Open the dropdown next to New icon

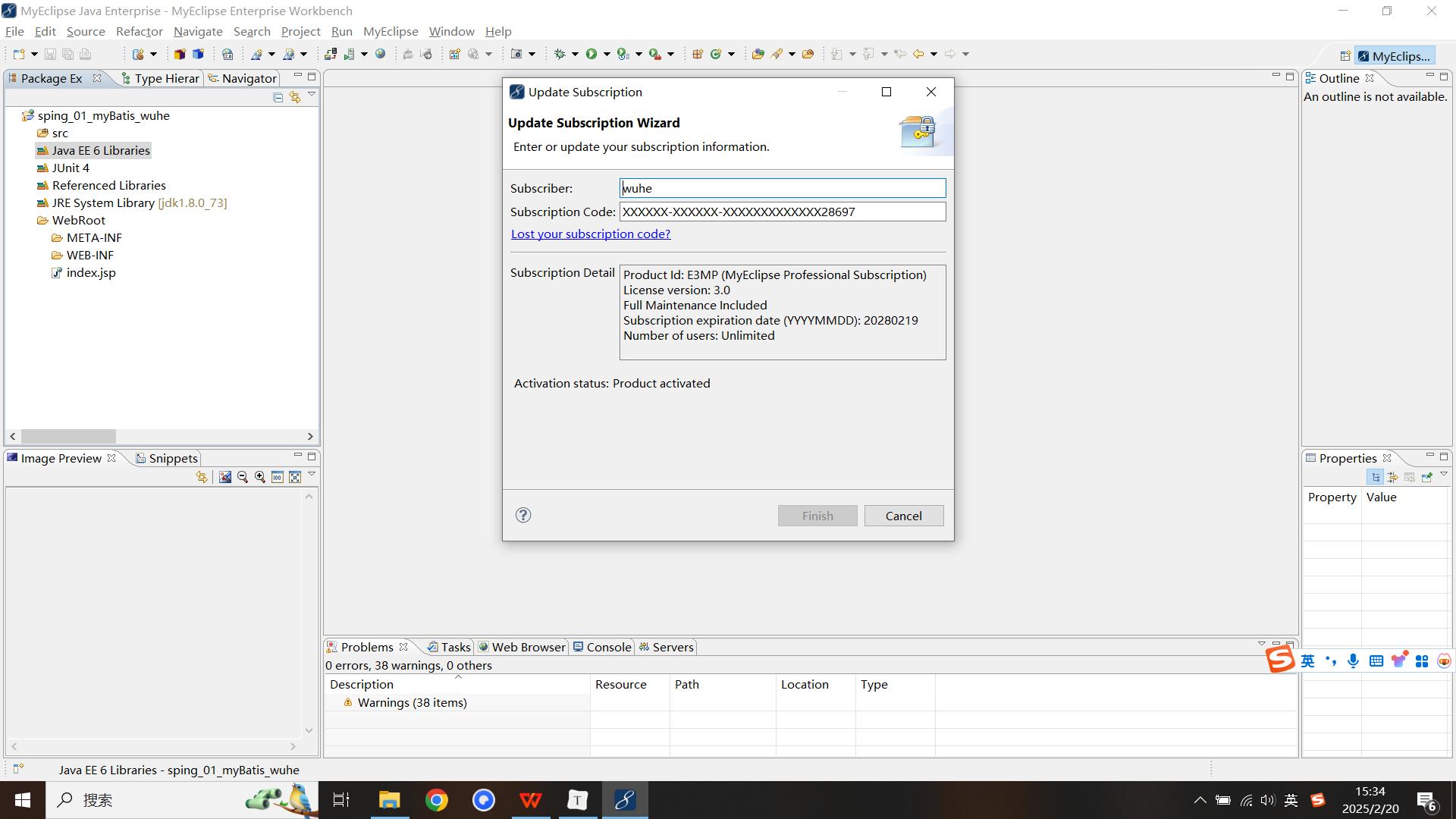tap(34, 54)
